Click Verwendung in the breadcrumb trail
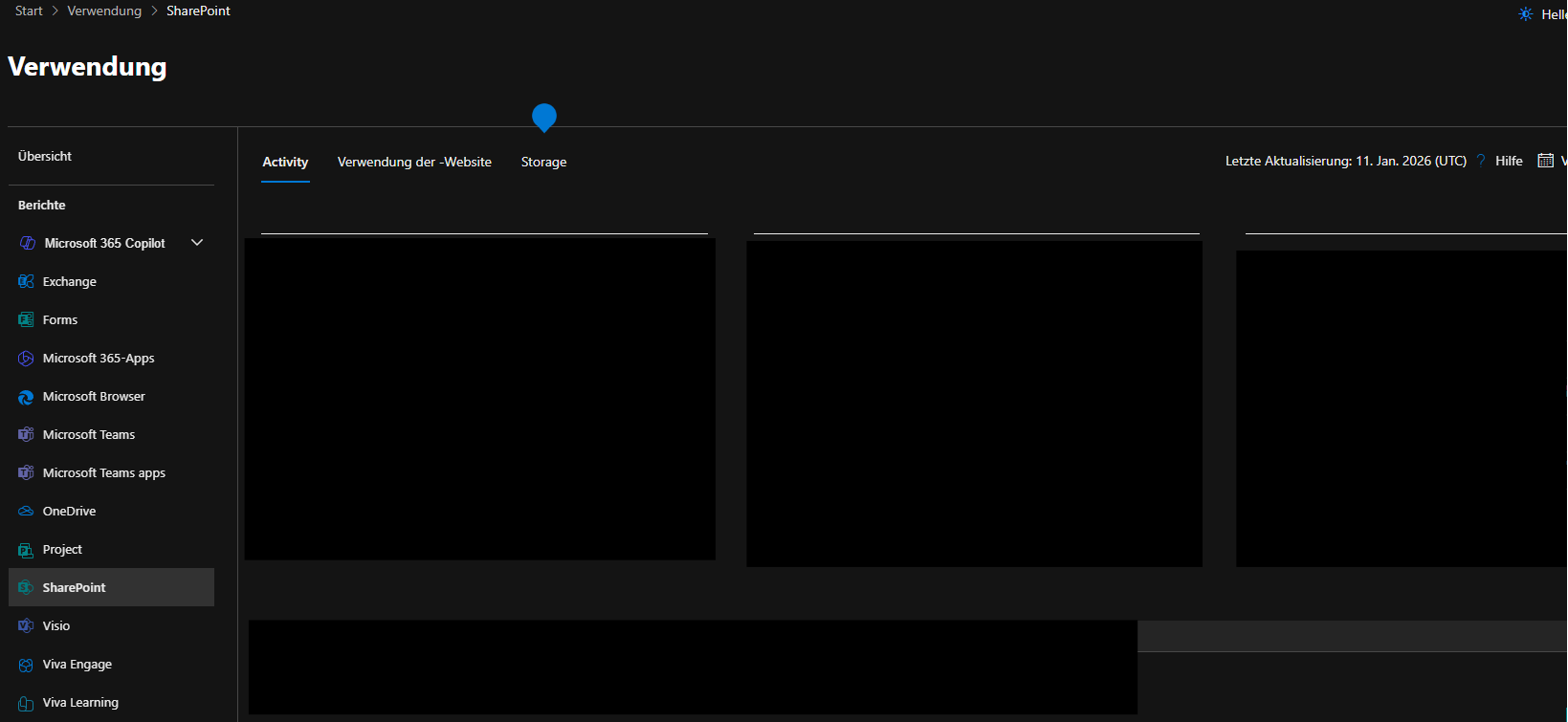This screenshot has width=1568, height=722. tap(104, 11)
